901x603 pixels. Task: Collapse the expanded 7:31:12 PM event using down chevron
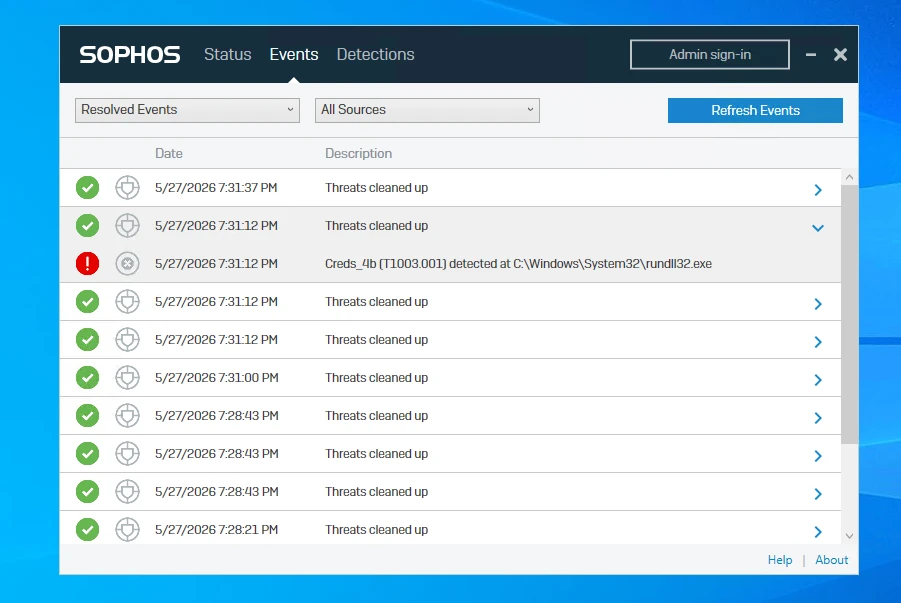[818, 228]
